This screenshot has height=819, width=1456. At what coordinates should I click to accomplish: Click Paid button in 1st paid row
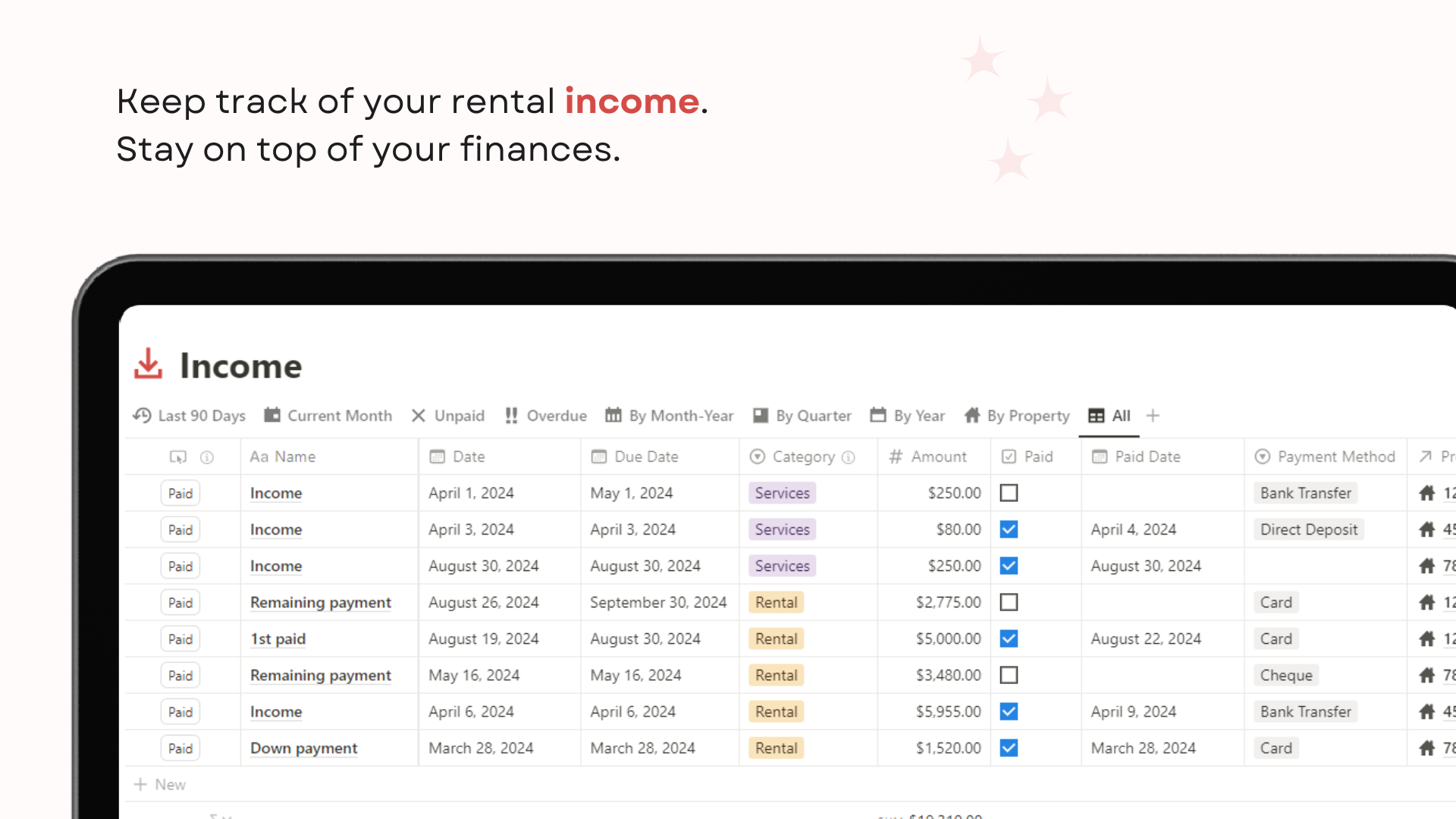click(x=180, y=639)
